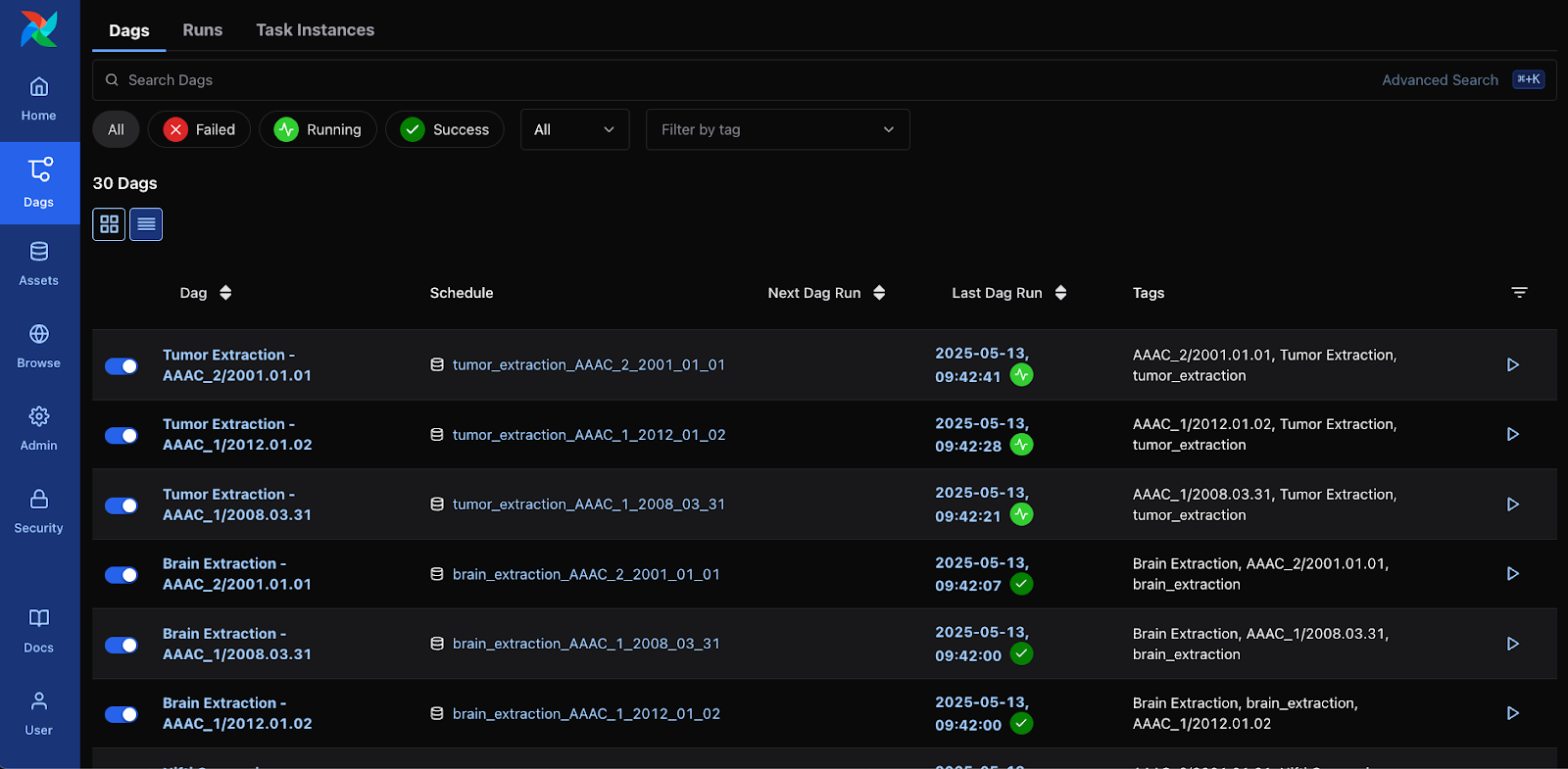Expand the Filter by tag dropdown

click(x=777, y=129)
